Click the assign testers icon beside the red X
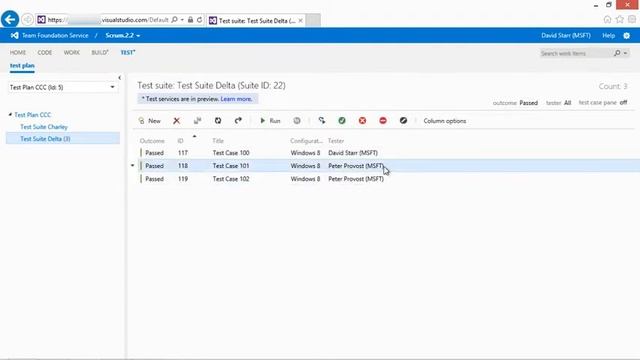640x360 pixels. (198, 120)
